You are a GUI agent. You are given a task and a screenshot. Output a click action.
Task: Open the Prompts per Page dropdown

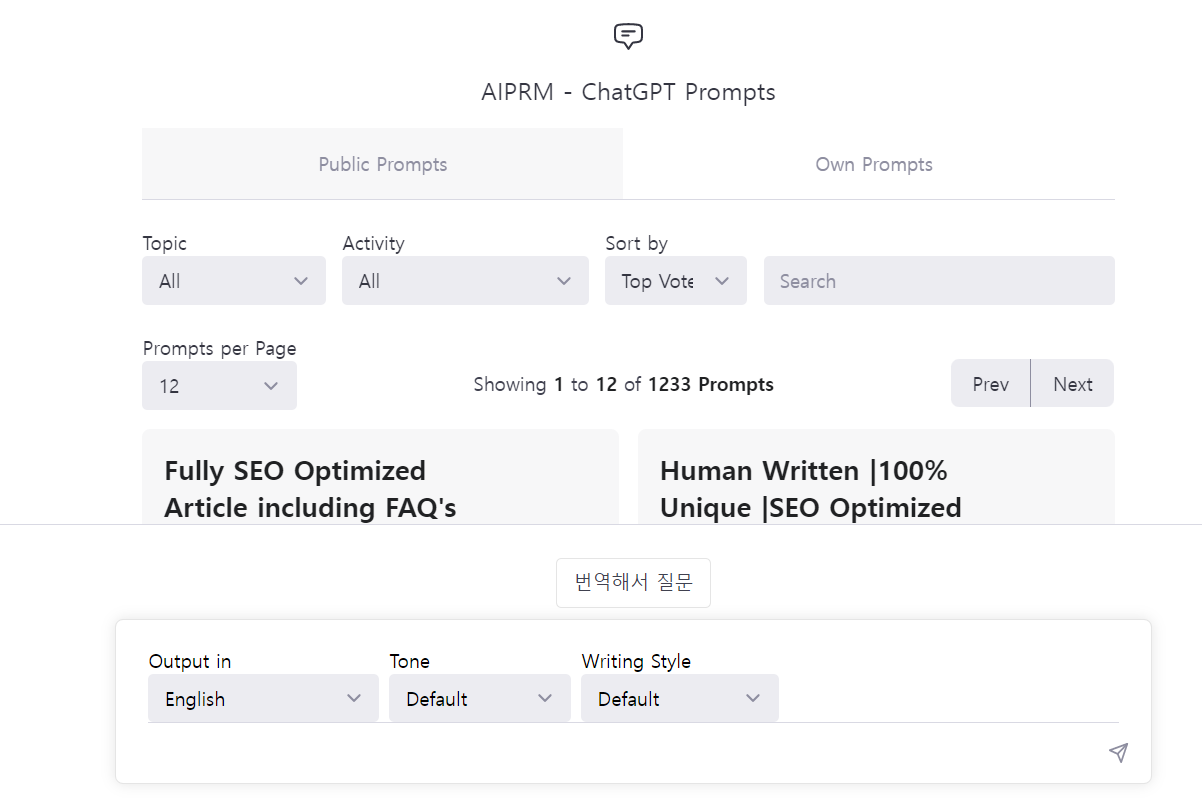point(219,385)
